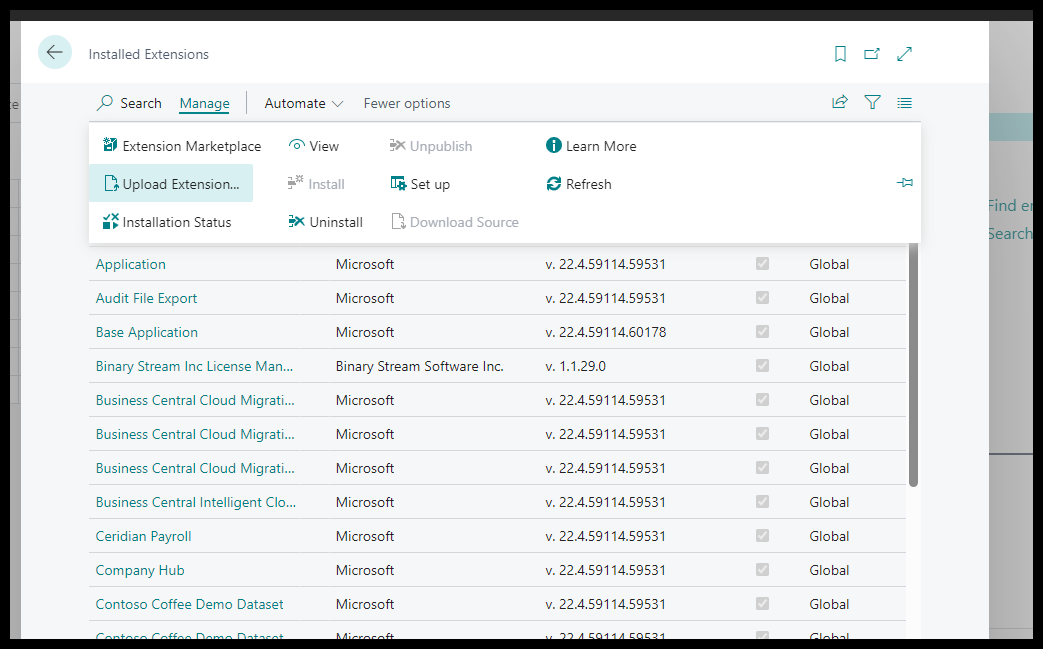Select Uninstall in the Manage menu

[326, 222]
